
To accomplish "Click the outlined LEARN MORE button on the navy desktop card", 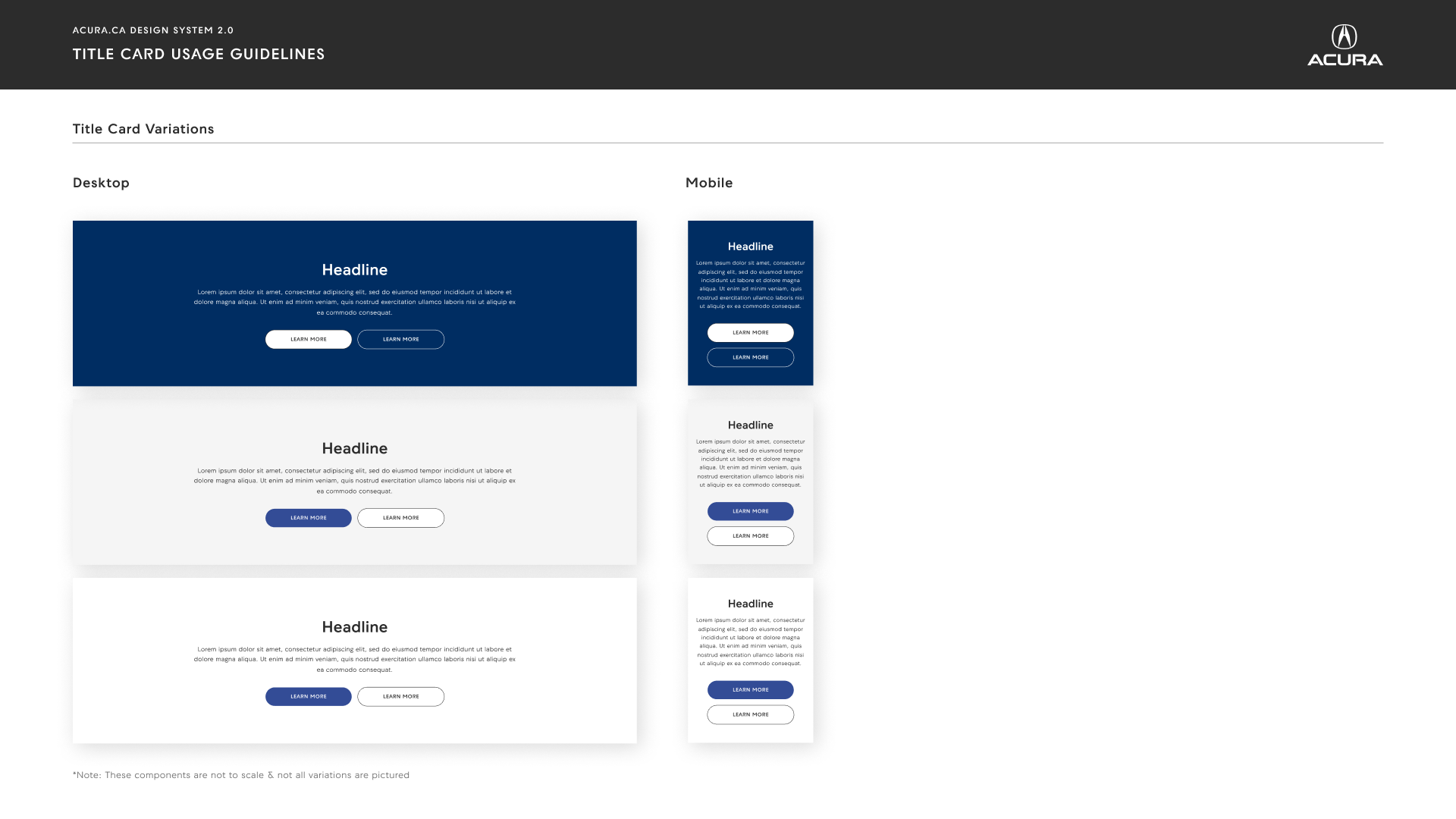I will (401, 339).
